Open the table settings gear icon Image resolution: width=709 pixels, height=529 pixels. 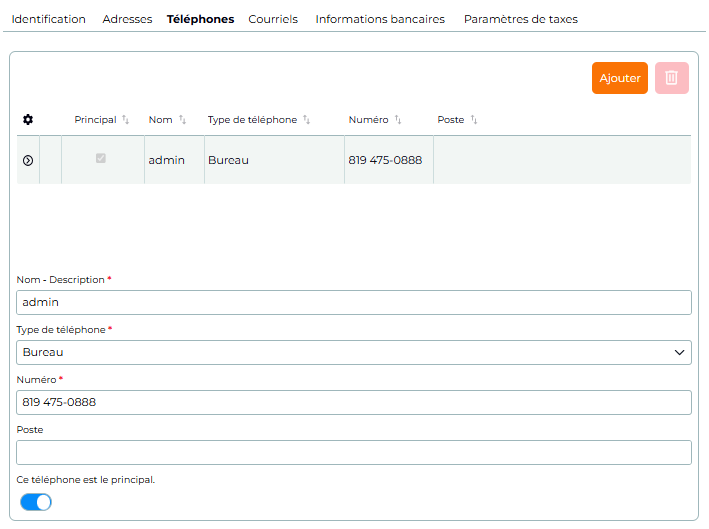(28, 119)
